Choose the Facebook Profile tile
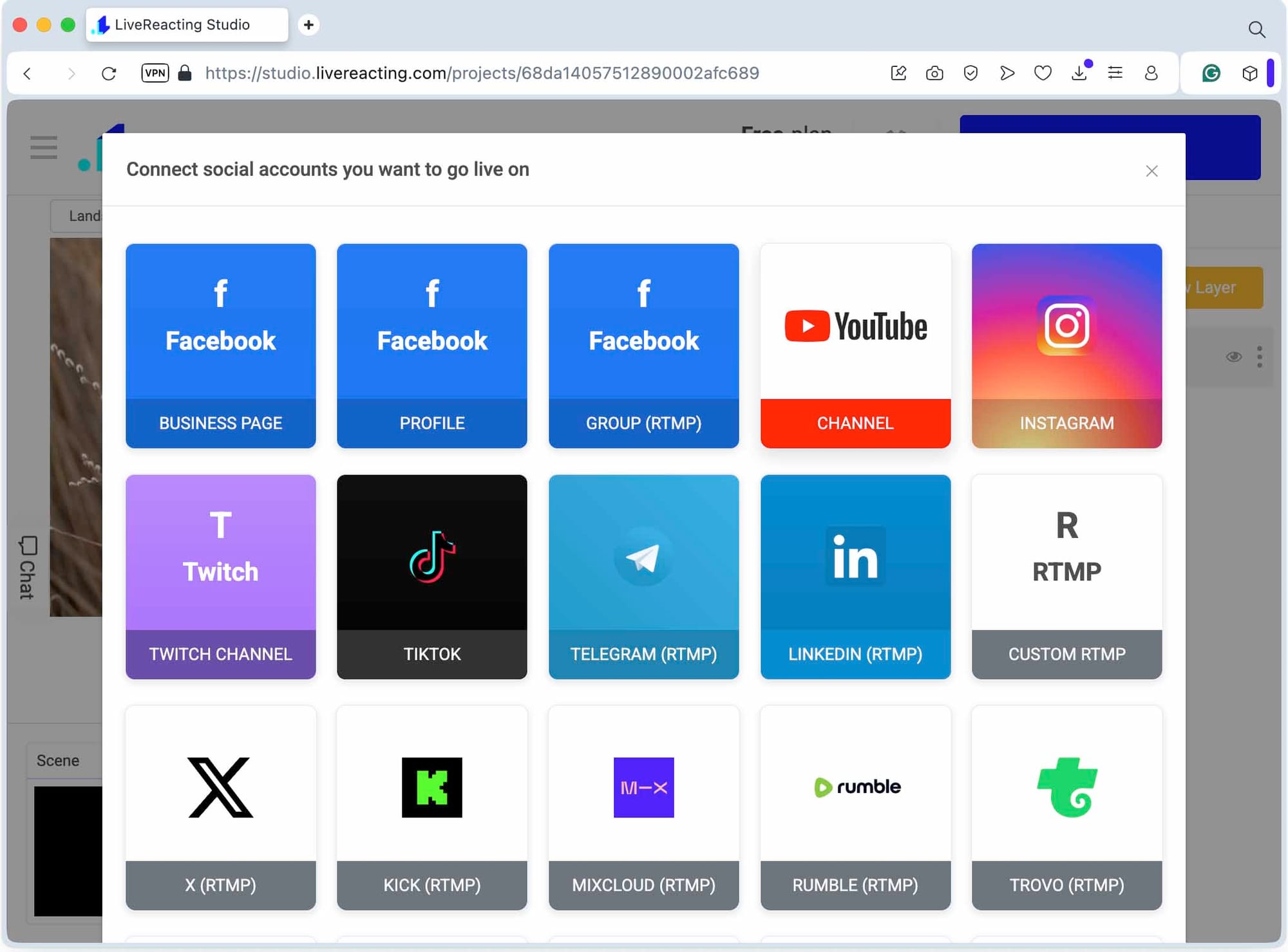Viewport: 1288px width, 952px height. (x=431, y=346)
